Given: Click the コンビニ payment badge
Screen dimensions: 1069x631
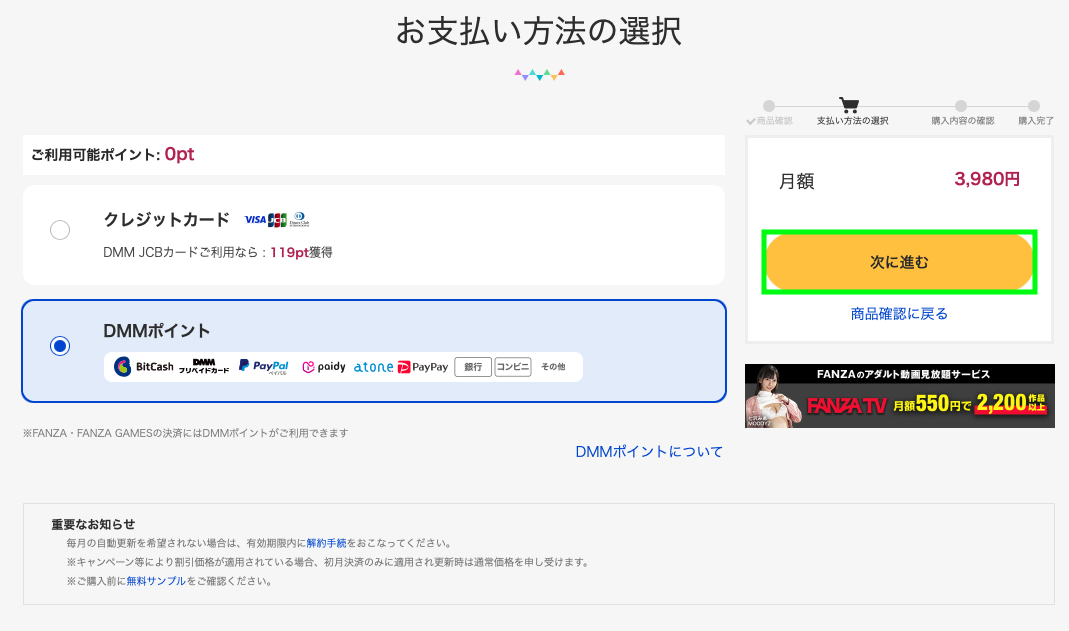Looking at the screenshot, I should [x=513, y=367].
